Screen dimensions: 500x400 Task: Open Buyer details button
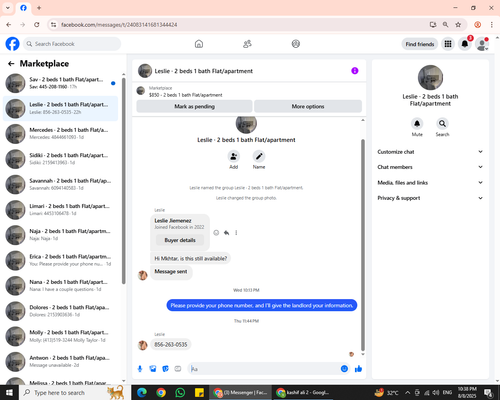pyautogui.click(x=180, y=240)
